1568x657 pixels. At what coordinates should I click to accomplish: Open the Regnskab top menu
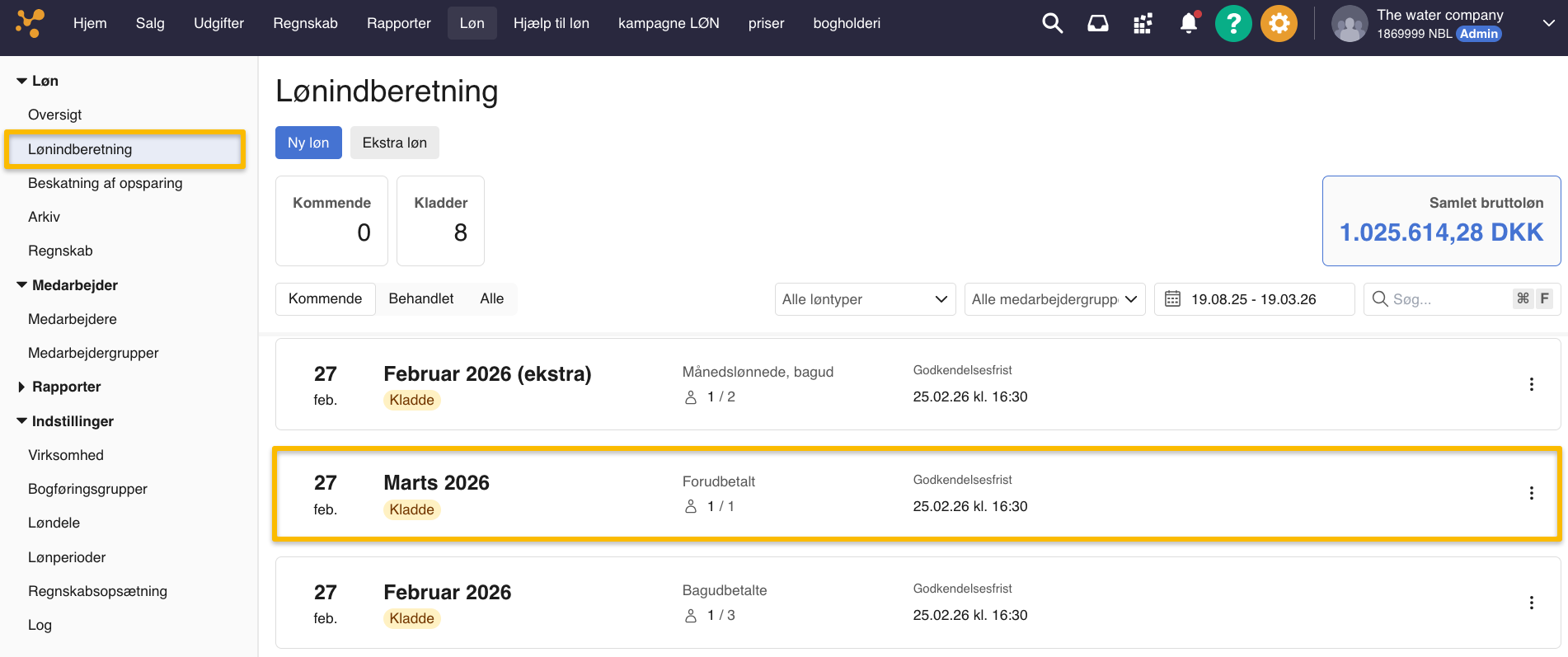(x=305, y=23)
